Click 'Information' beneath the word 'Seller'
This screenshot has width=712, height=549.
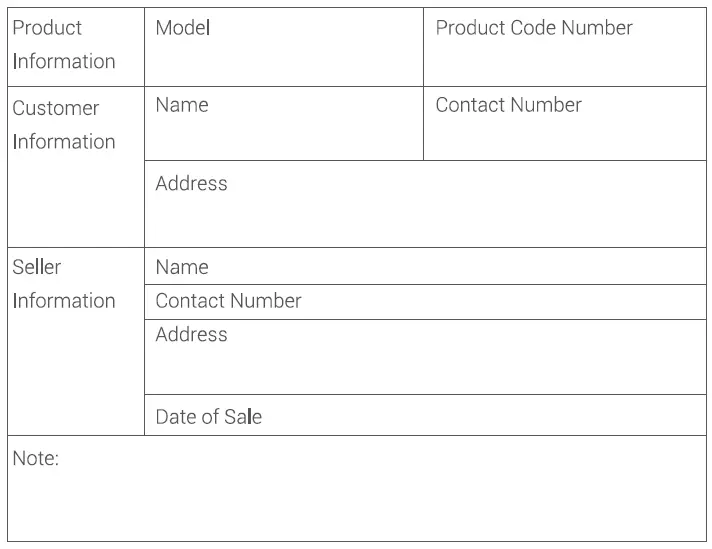[64, 301]
